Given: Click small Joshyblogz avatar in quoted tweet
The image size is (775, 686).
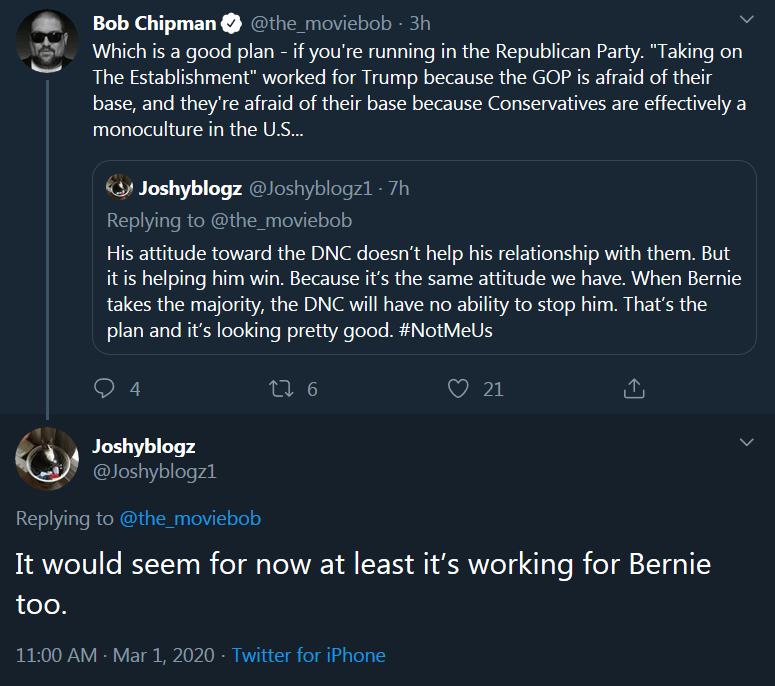Looking at the screenshot, I should click(x=120, y=187).
